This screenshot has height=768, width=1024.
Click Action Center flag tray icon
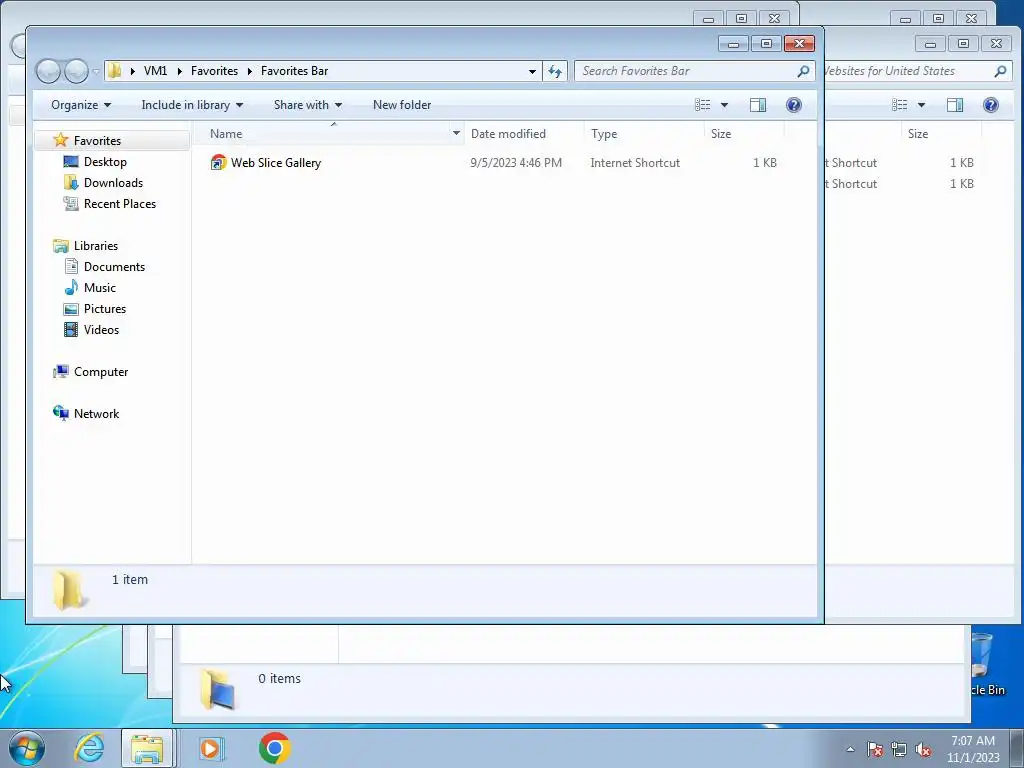875,749
